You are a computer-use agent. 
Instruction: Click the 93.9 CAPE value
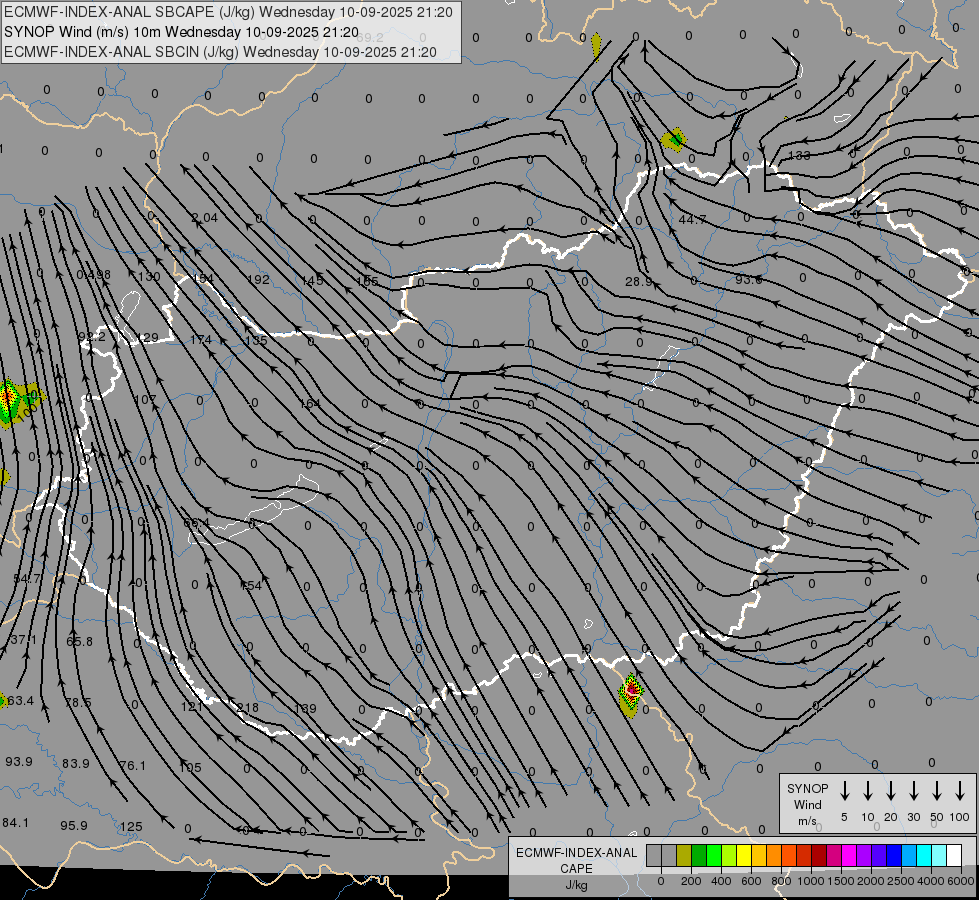[19, 762]
